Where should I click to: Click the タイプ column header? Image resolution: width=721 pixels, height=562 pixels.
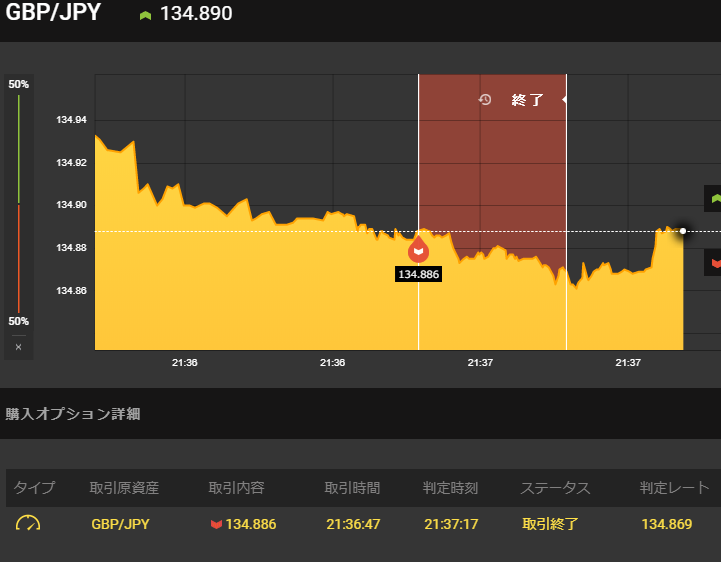click(34, 487)
